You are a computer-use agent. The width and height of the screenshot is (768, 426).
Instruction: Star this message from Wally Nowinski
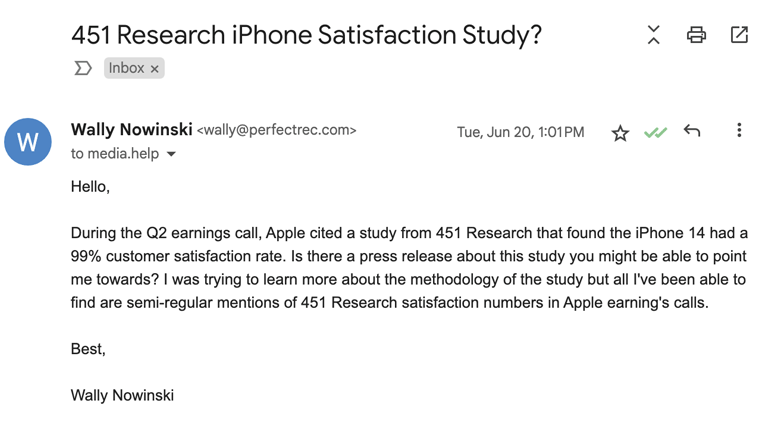[620, 133]
